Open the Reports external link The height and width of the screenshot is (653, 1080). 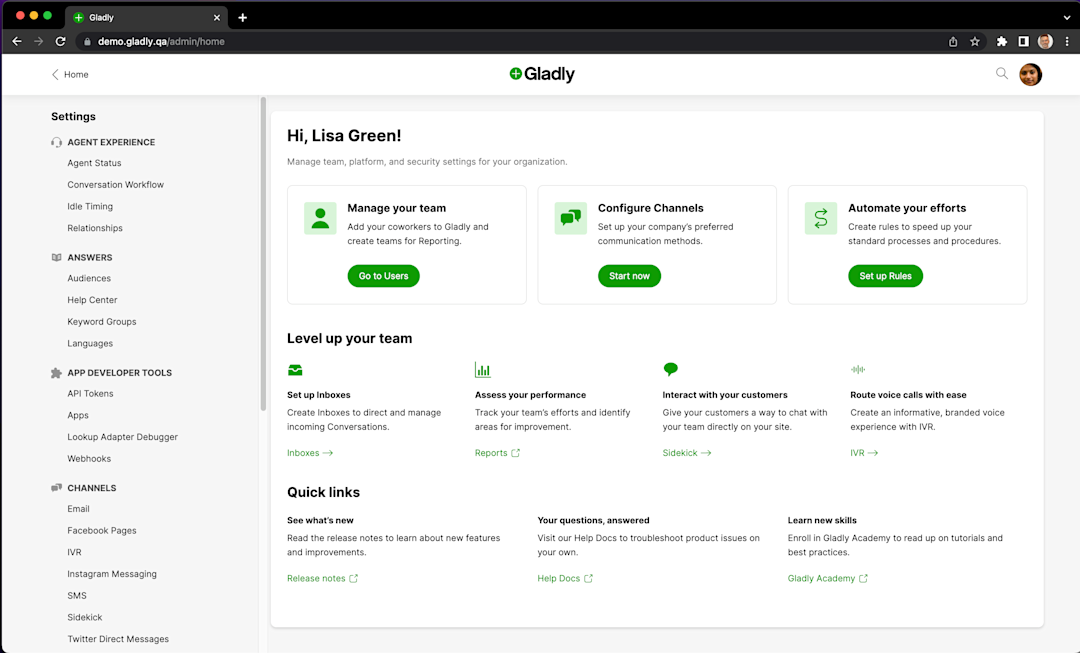497,453
